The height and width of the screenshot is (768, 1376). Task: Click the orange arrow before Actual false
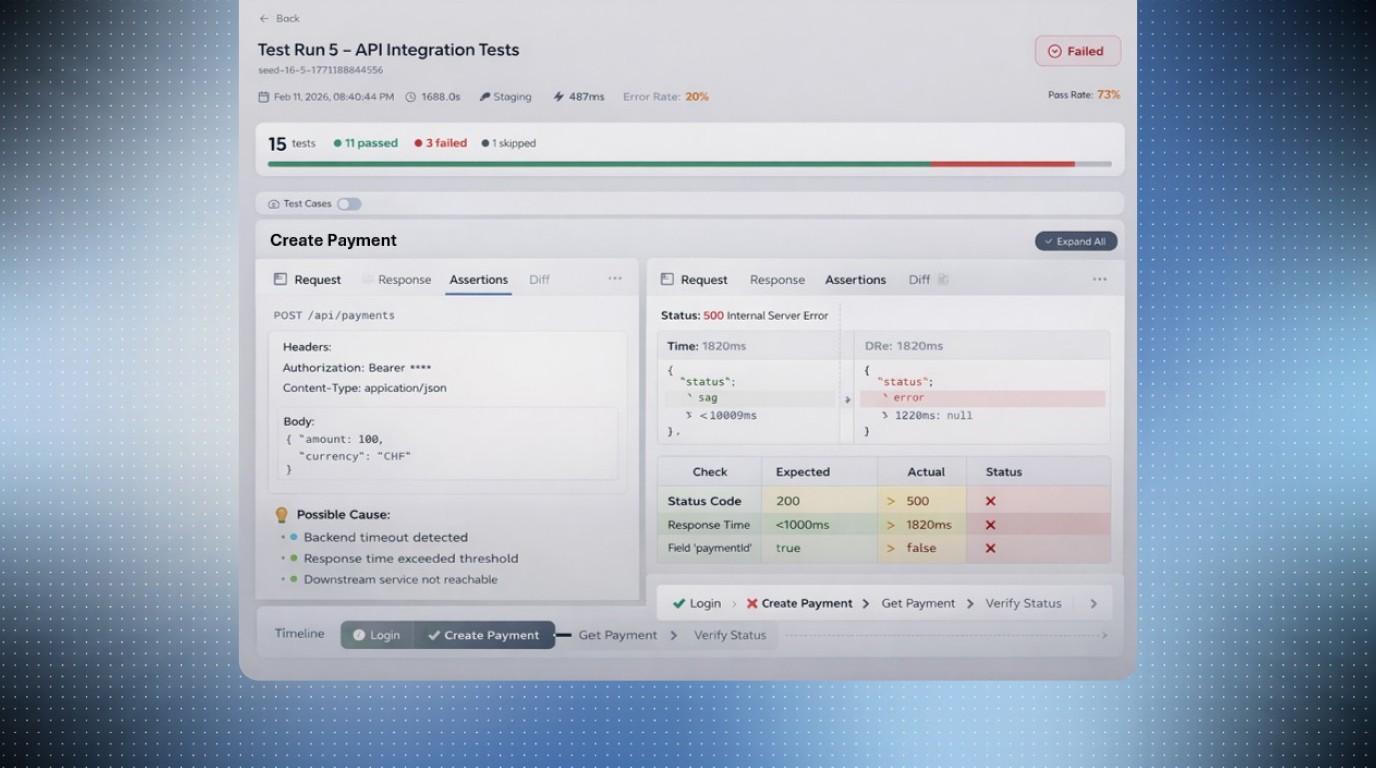890,548
